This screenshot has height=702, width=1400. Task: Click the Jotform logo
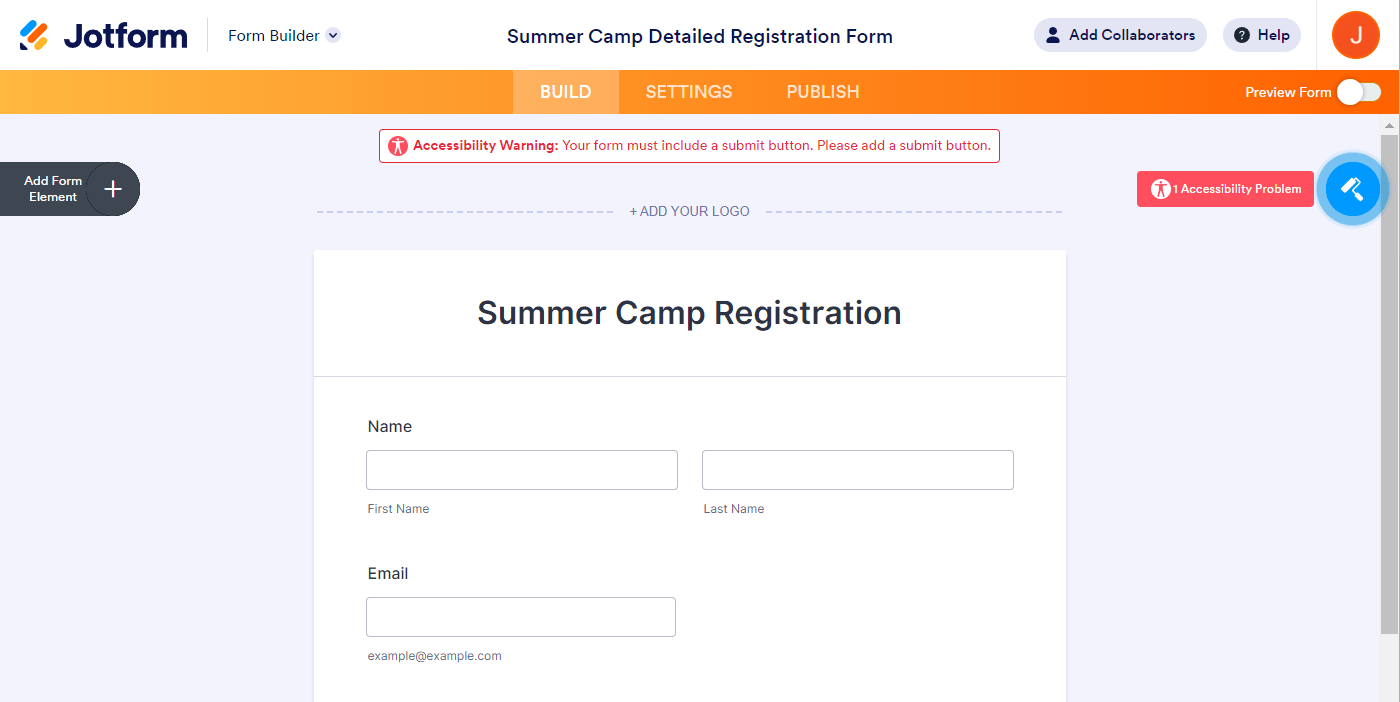pos(103,36)
